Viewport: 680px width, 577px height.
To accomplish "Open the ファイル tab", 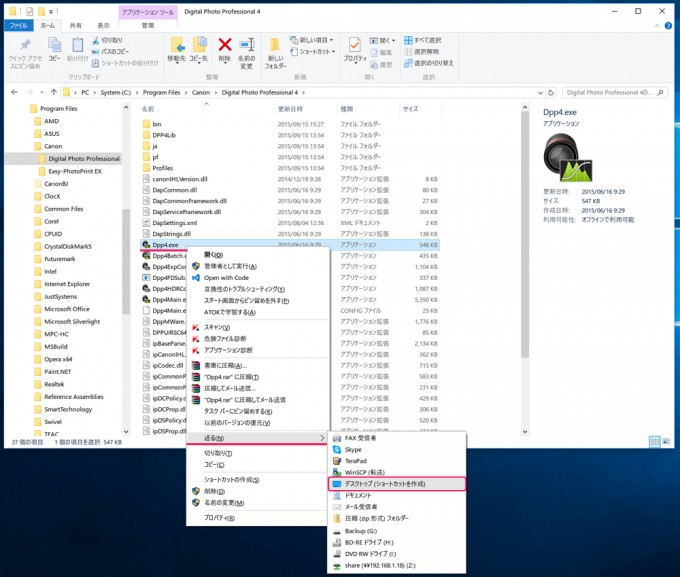I will point(19,26).
